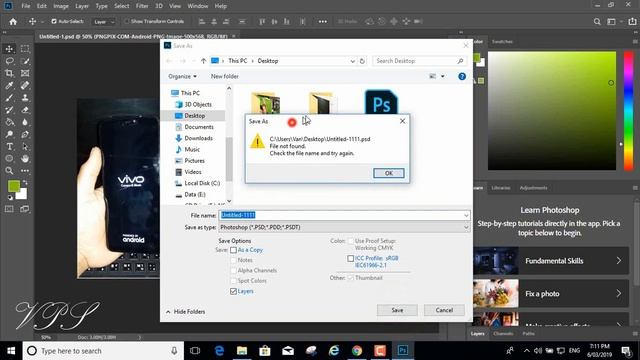Toggle Show Transform Controls checkbox
Image resolution: width=640 pixels, height=360 pixels.
127,21
